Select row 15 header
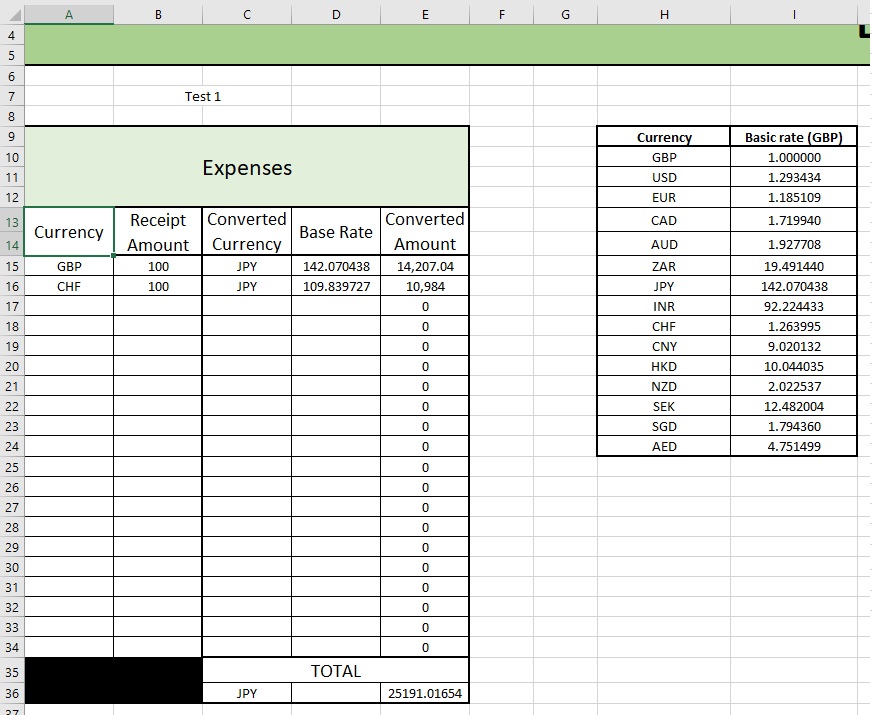 [12, 266]
